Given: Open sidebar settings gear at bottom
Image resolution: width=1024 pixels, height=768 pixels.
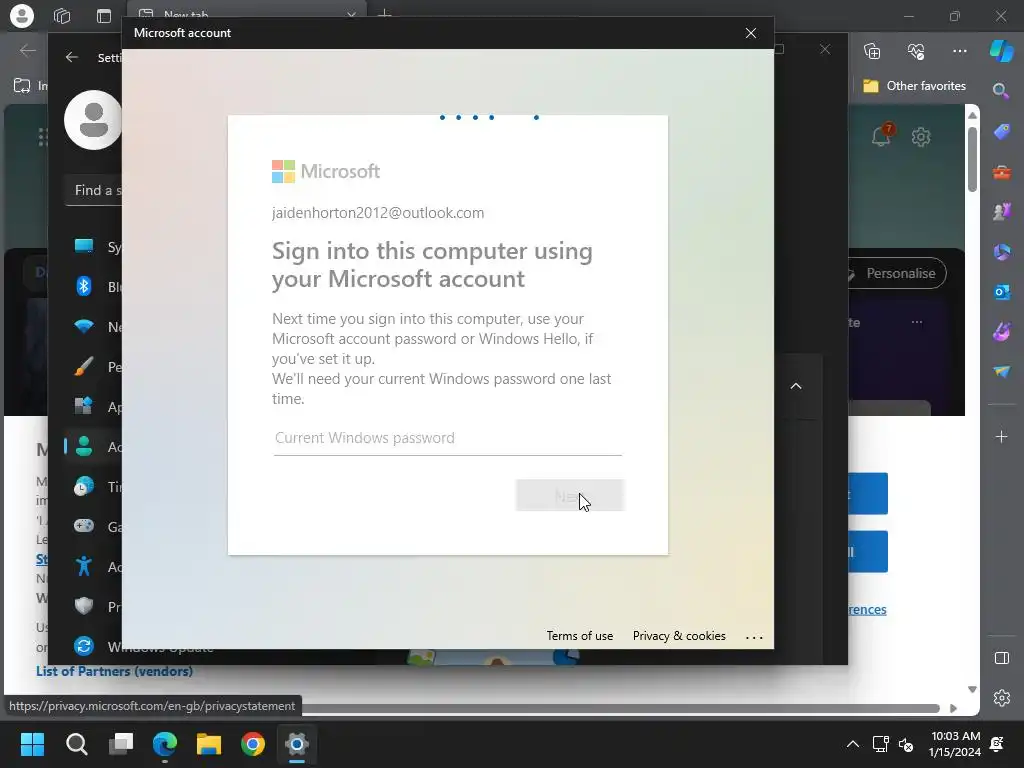Looking at the screenshot, I should 1002,697.
